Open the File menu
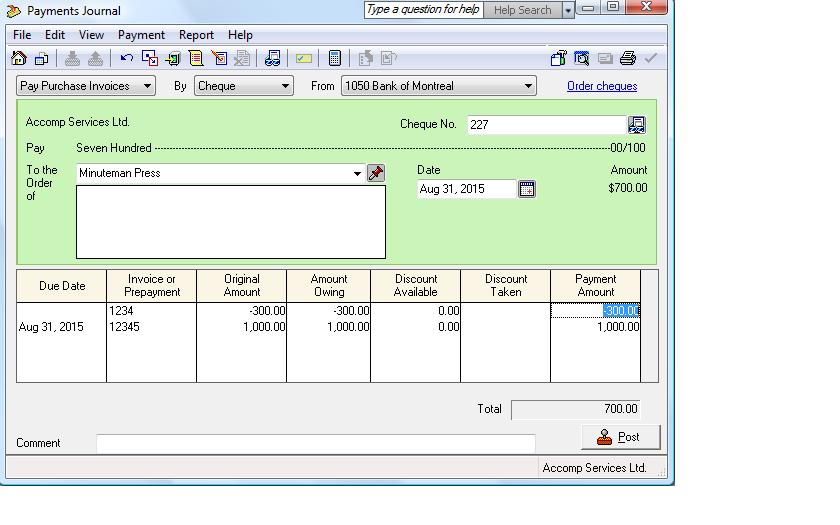The width and height of the screenshot is (840, 525). [22, 35]
